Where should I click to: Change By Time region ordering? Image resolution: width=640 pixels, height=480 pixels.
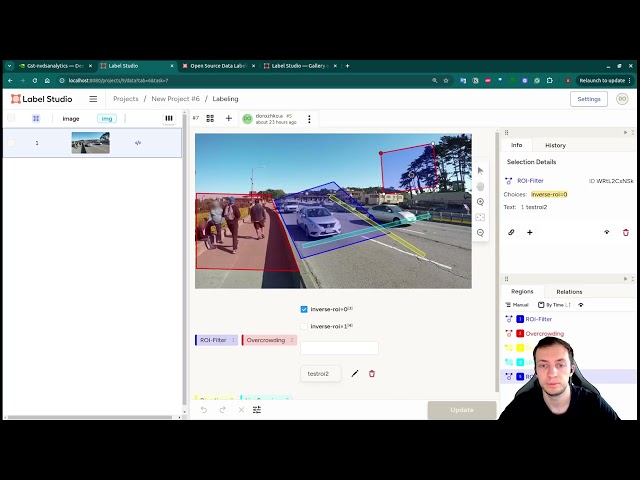pyautogui.click(x=554, y=305)
